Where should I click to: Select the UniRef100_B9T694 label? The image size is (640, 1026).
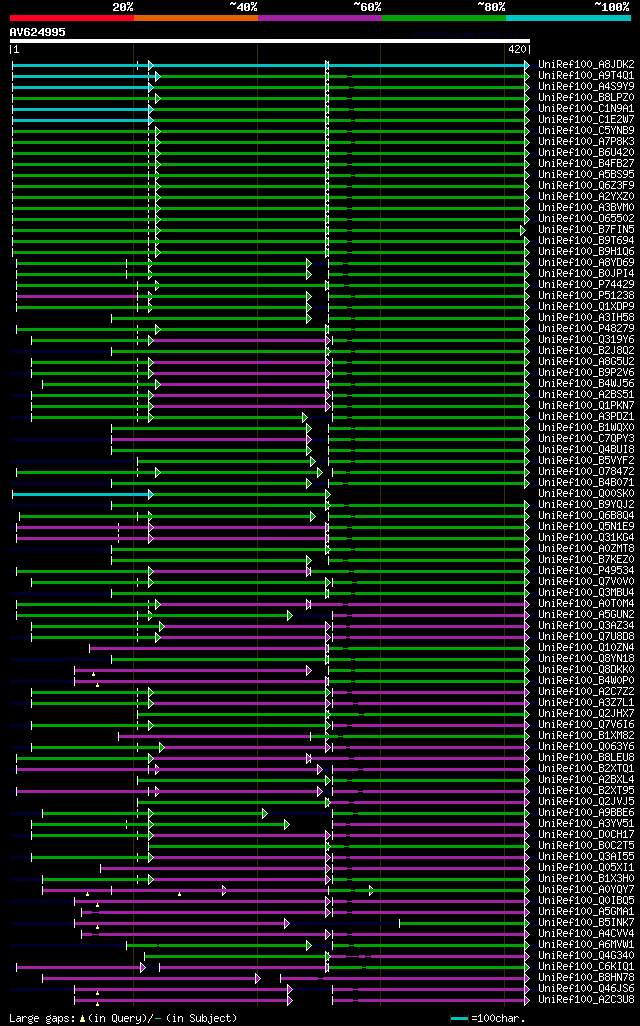point(586,241)
